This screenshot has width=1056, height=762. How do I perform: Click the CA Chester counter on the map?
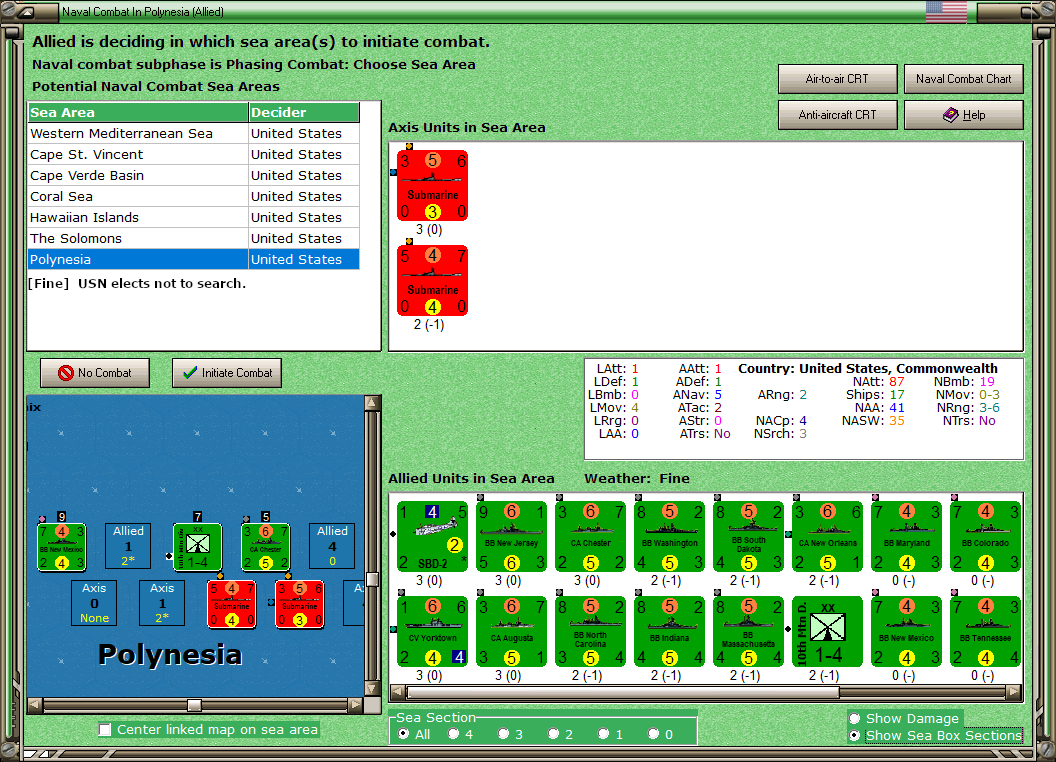click(266, 547)
